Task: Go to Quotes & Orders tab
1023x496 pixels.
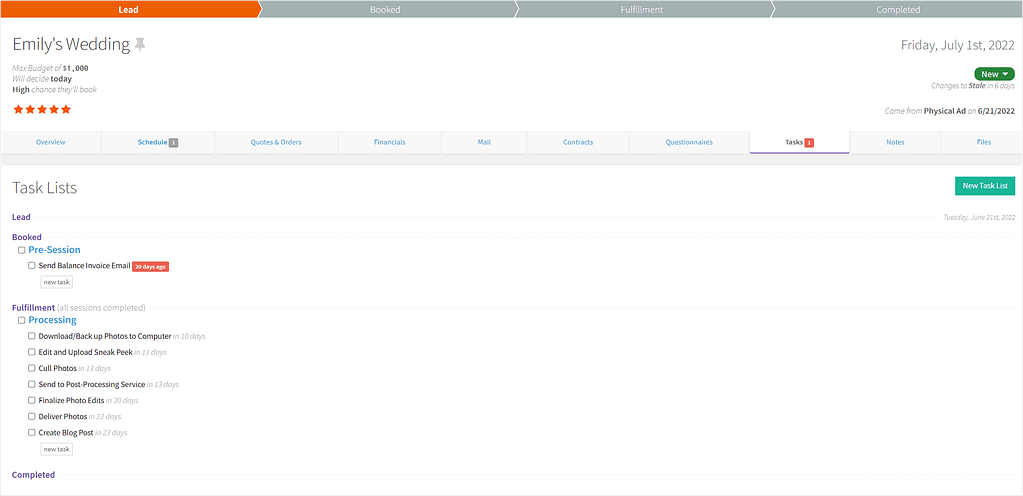Action: [276, 142]
